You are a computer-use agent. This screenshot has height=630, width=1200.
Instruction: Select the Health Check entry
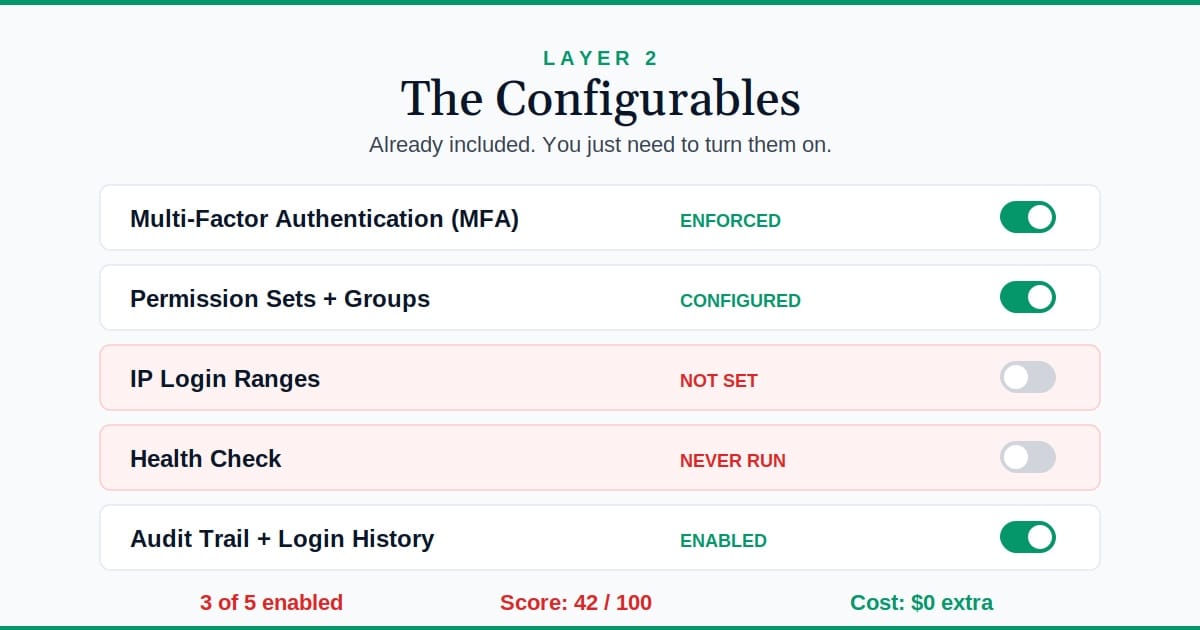(x=400, y=457)
